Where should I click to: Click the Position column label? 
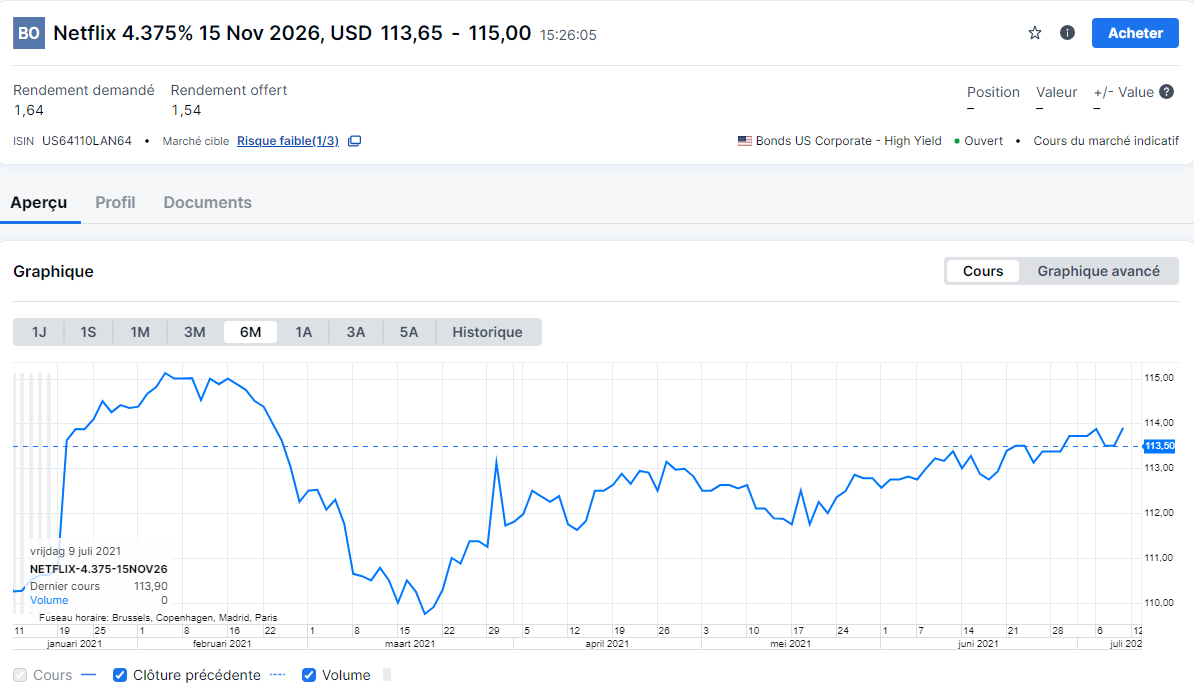(993, 92)
